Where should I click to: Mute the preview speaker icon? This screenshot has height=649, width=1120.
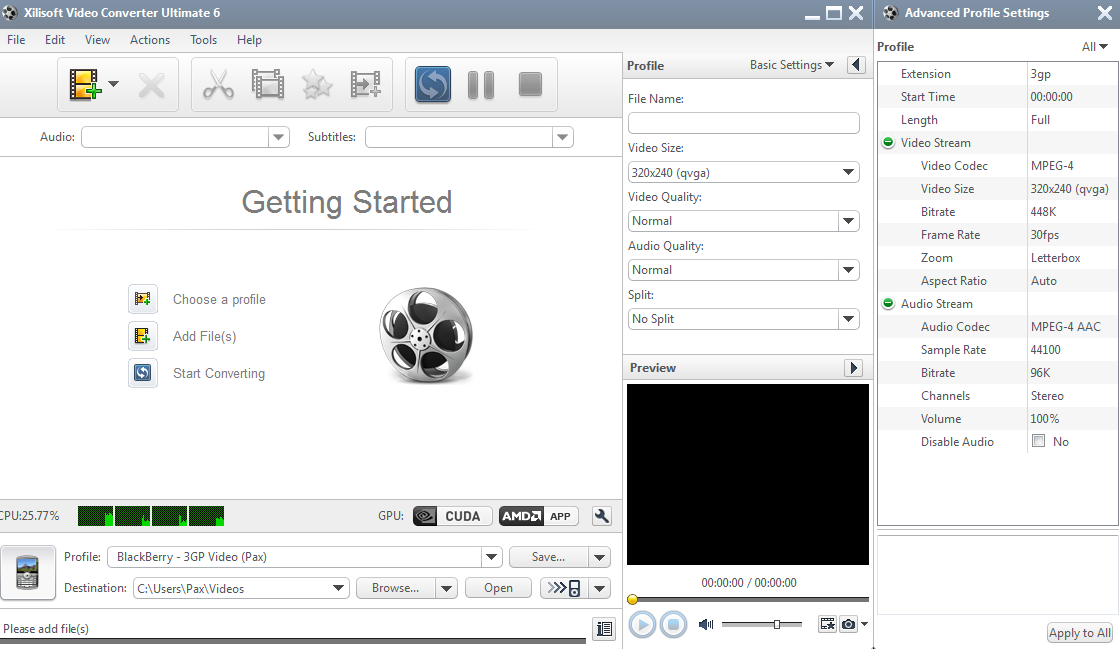point(706,625)
